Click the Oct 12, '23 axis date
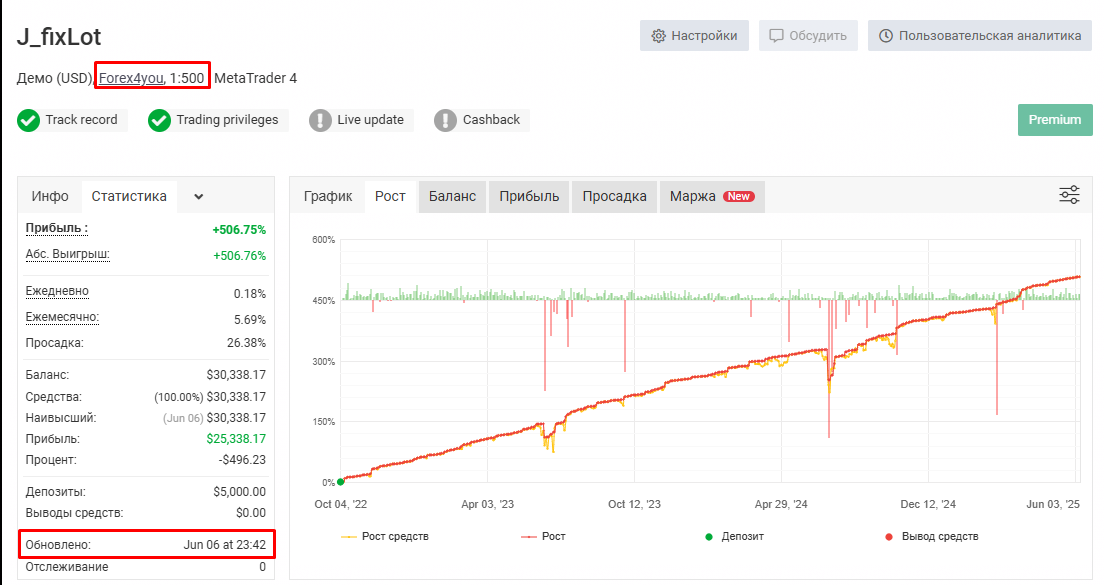The image size is (1104, 585). (x=634, y=504)
